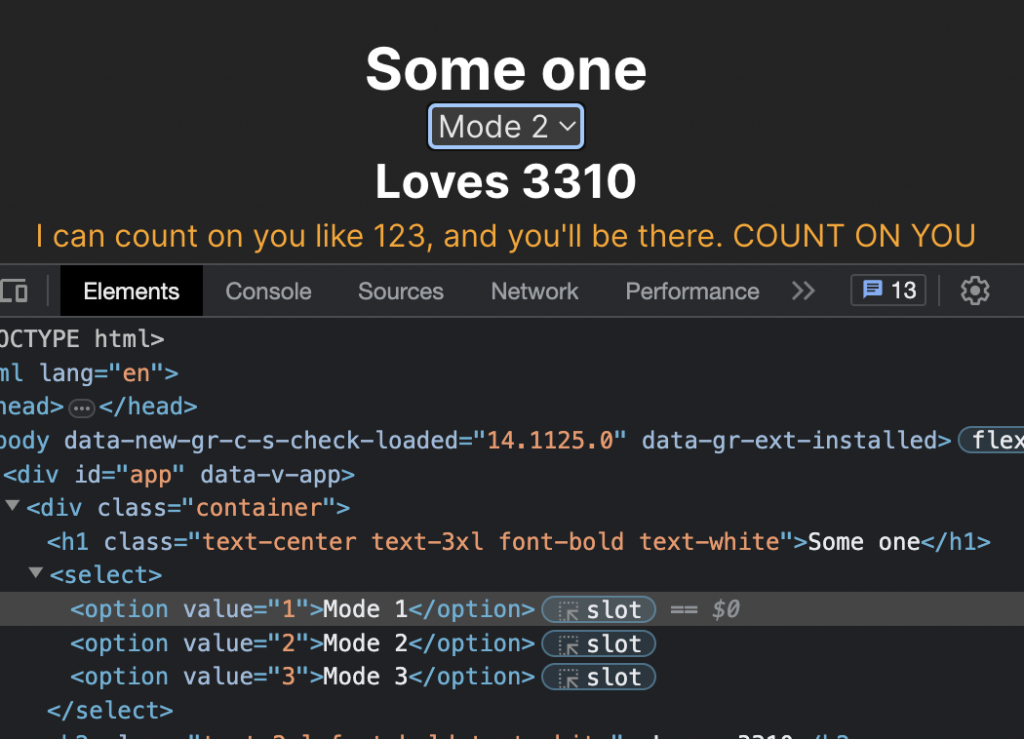Select the body data-new-gr row
The image size is (1024, 739).
point(512,440)
